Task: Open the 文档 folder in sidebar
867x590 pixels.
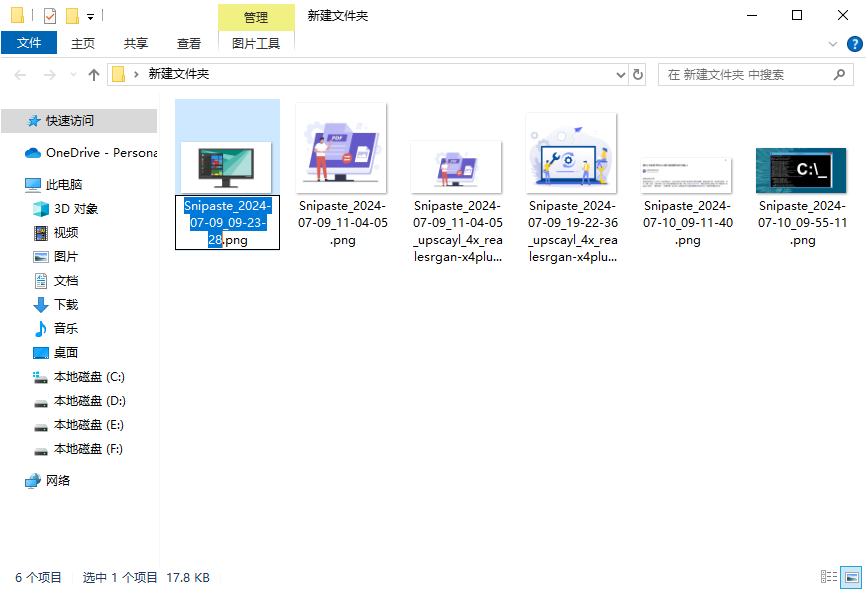Action: tap(56, 281)
